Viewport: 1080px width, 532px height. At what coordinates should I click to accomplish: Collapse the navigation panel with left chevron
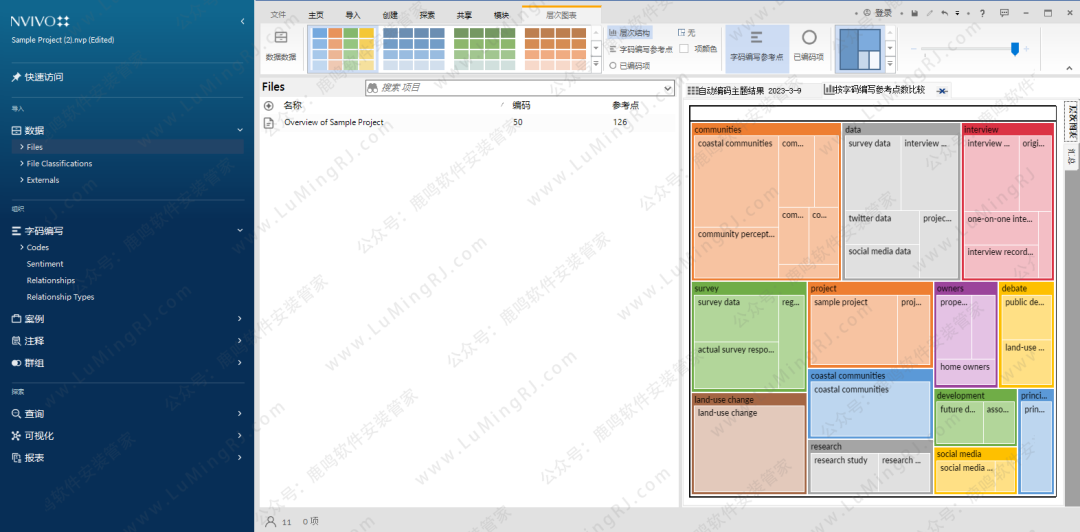242,21
